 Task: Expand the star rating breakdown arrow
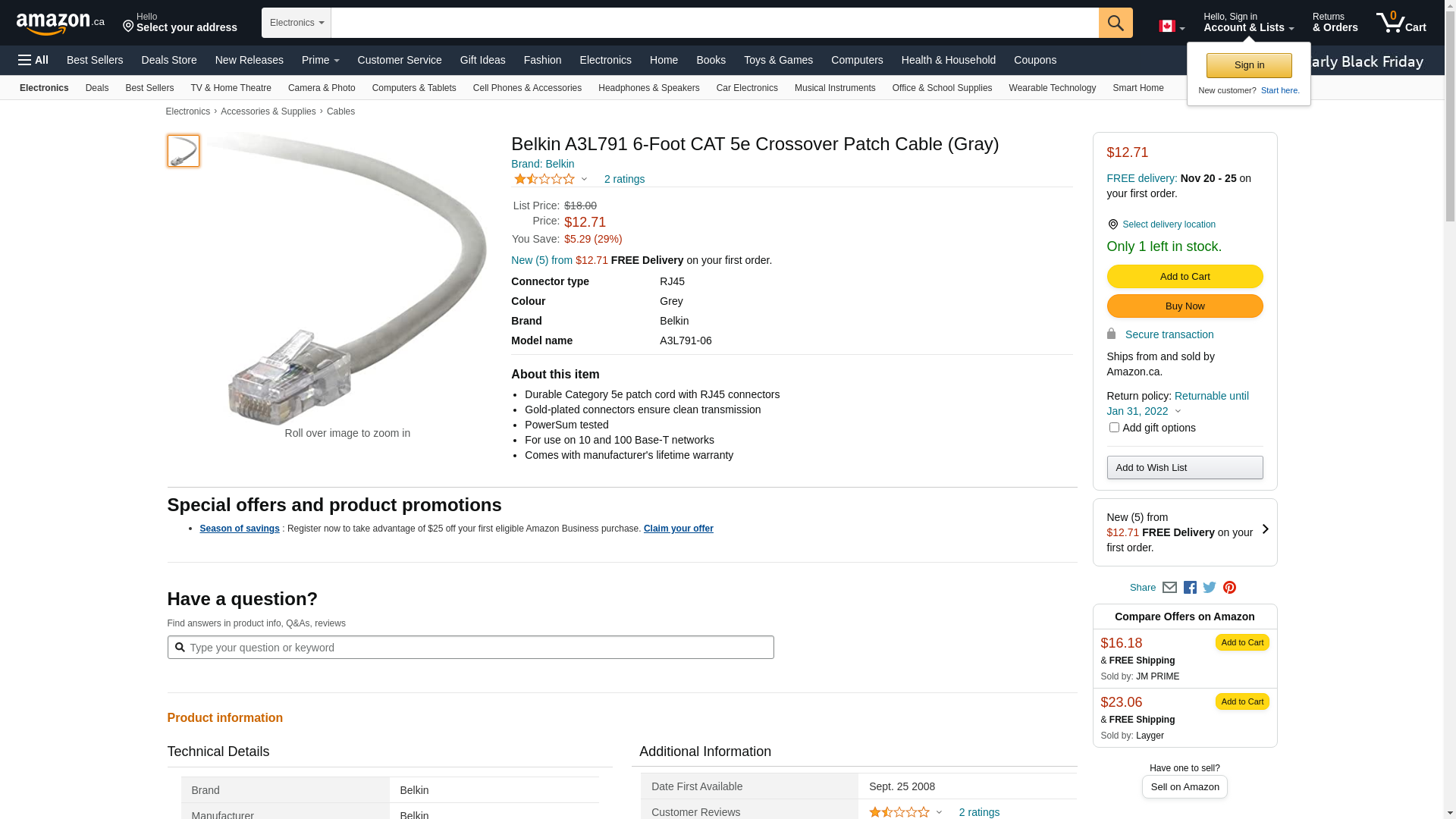click(584, 179)
